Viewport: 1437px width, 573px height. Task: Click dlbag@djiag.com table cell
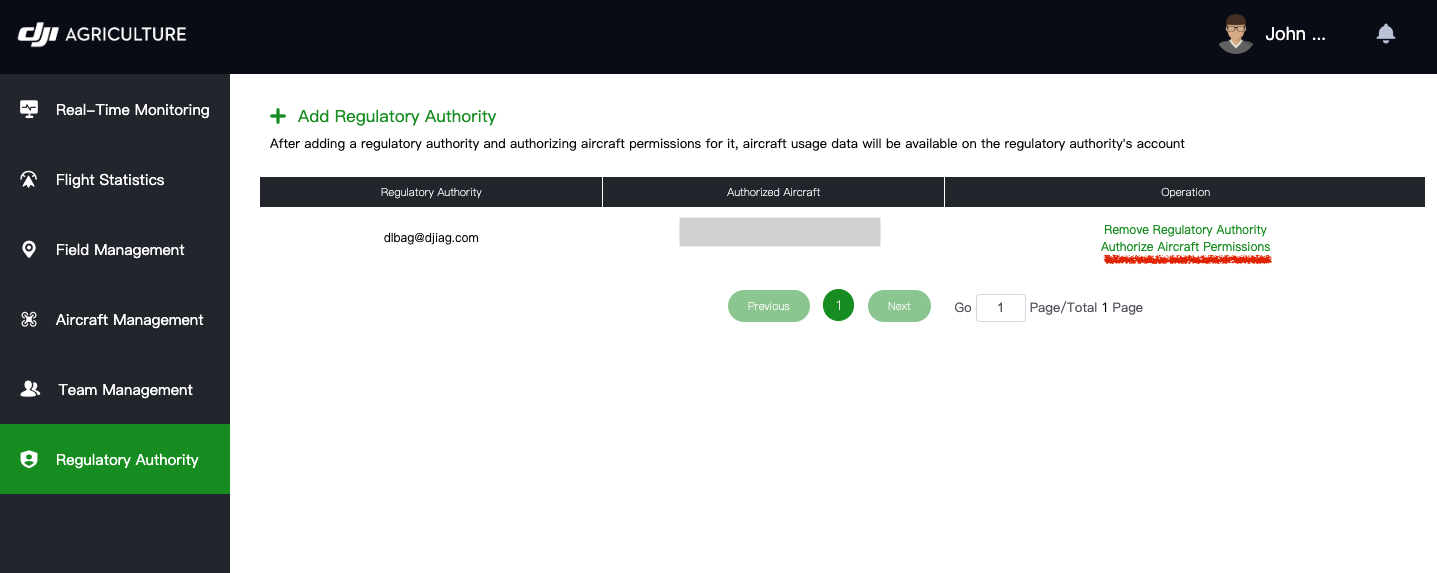[431, 238]
